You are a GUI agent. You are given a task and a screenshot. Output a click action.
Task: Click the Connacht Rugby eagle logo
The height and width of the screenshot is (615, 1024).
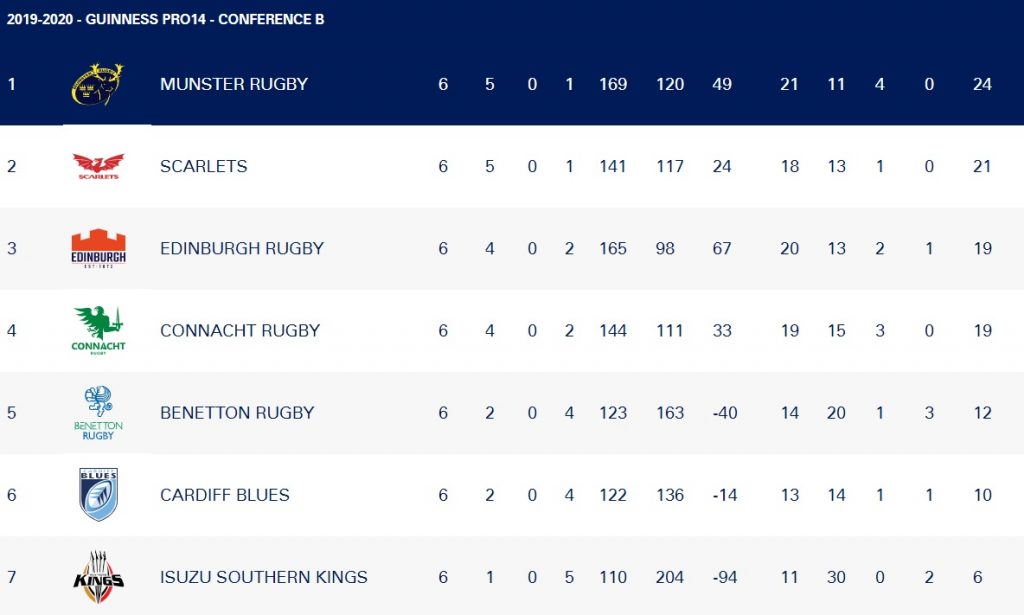[x=98, y=330]
